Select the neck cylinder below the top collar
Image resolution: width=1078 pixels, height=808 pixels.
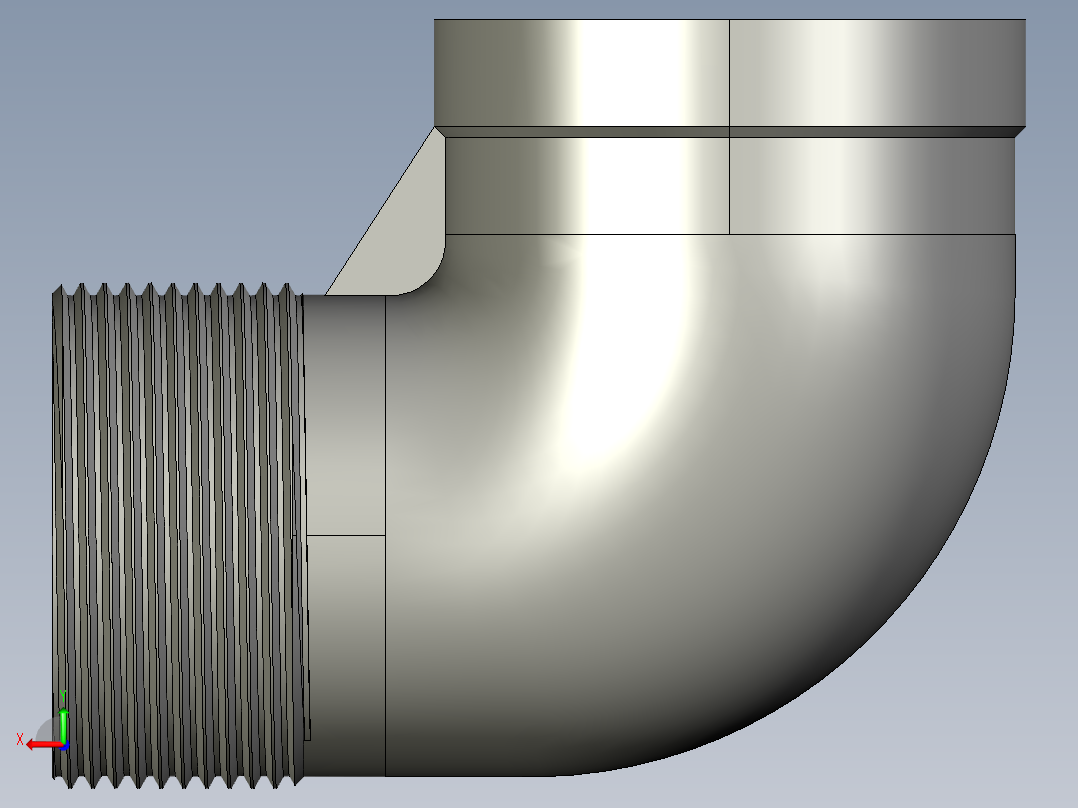tap(730, 186)
